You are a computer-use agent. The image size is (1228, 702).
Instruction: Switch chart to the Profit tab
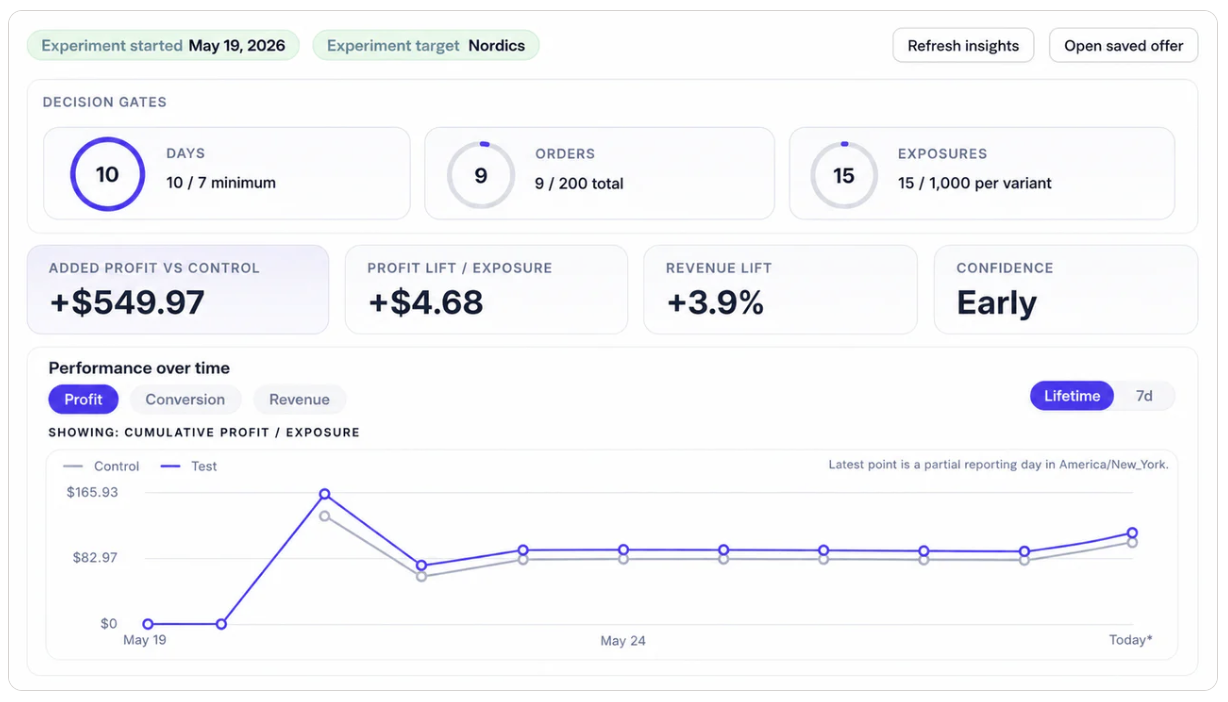(x=83, y=399)
